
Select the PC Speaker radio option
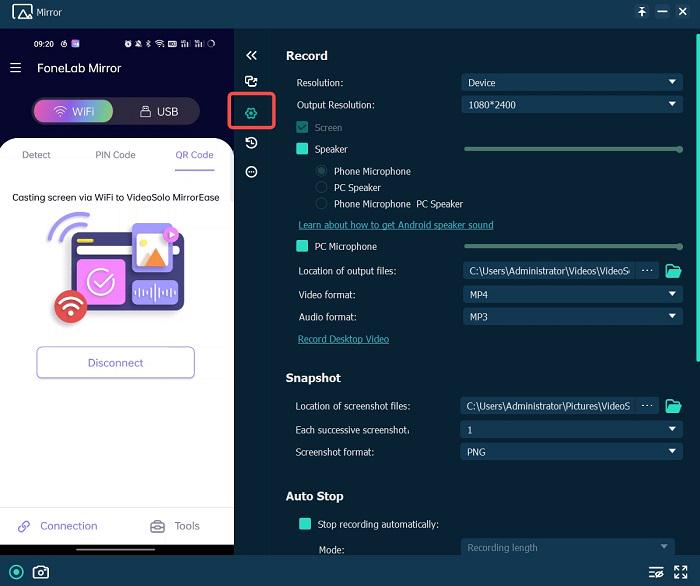[x=321, y=187]
